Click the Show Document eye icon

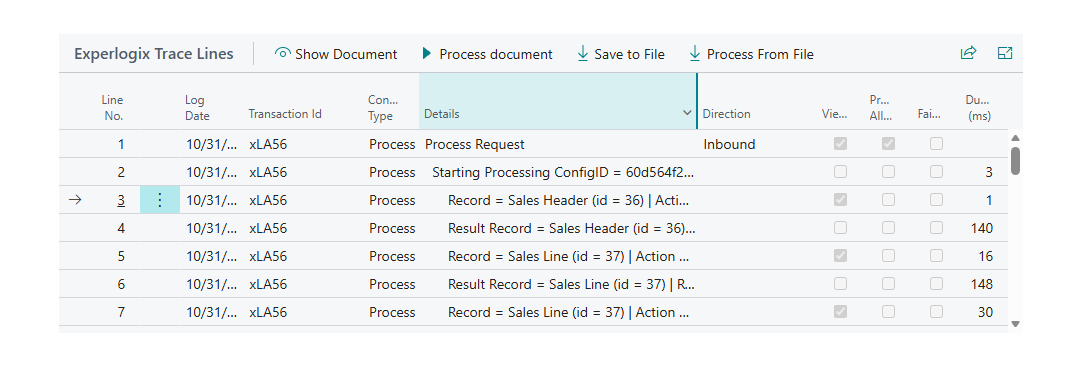coord(282,53)
